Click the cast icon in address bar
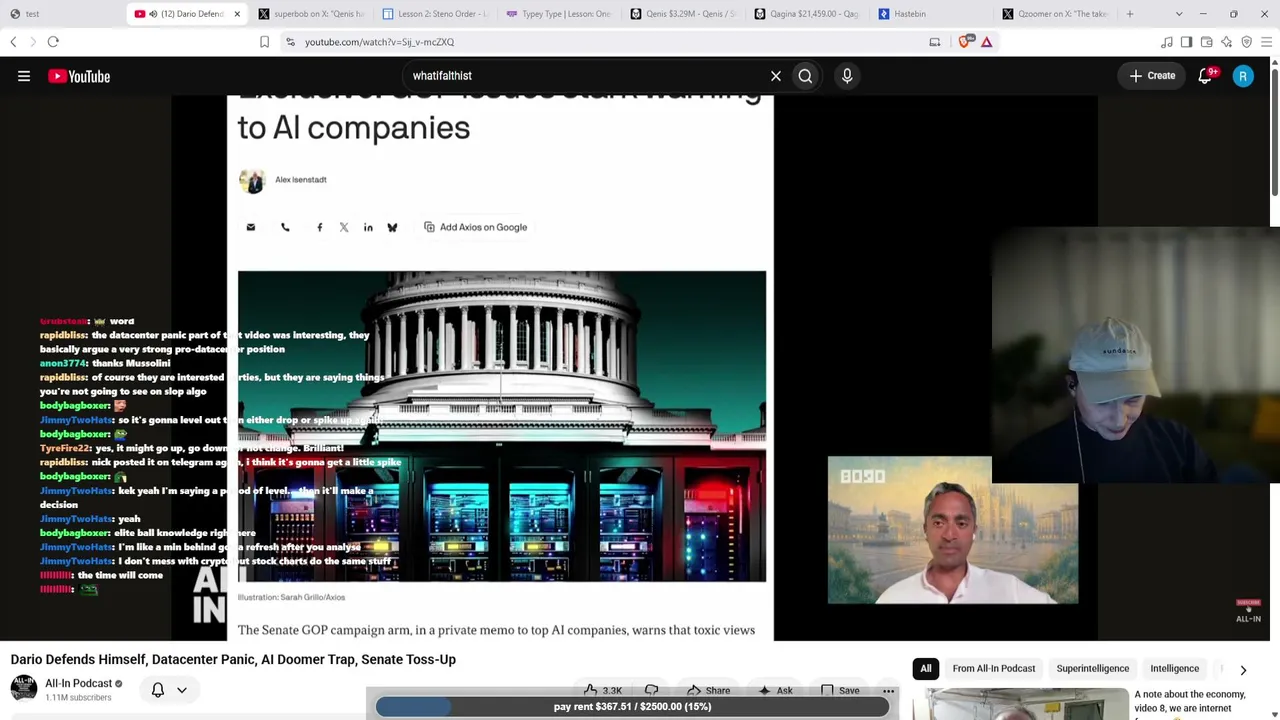The image size is (1280, 720). click(935, 42)
